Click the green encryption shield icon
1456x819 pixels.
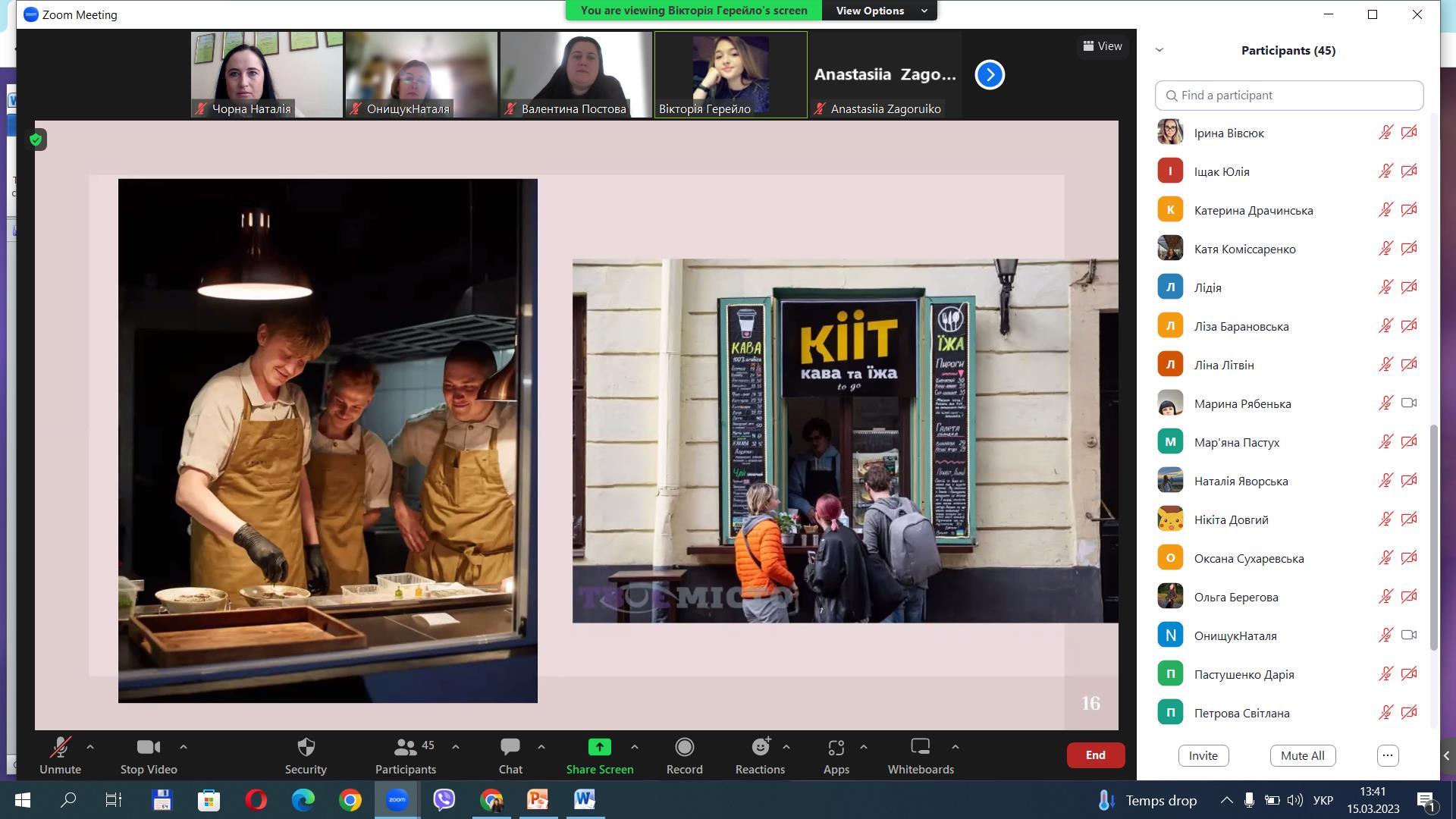(36, 140)
